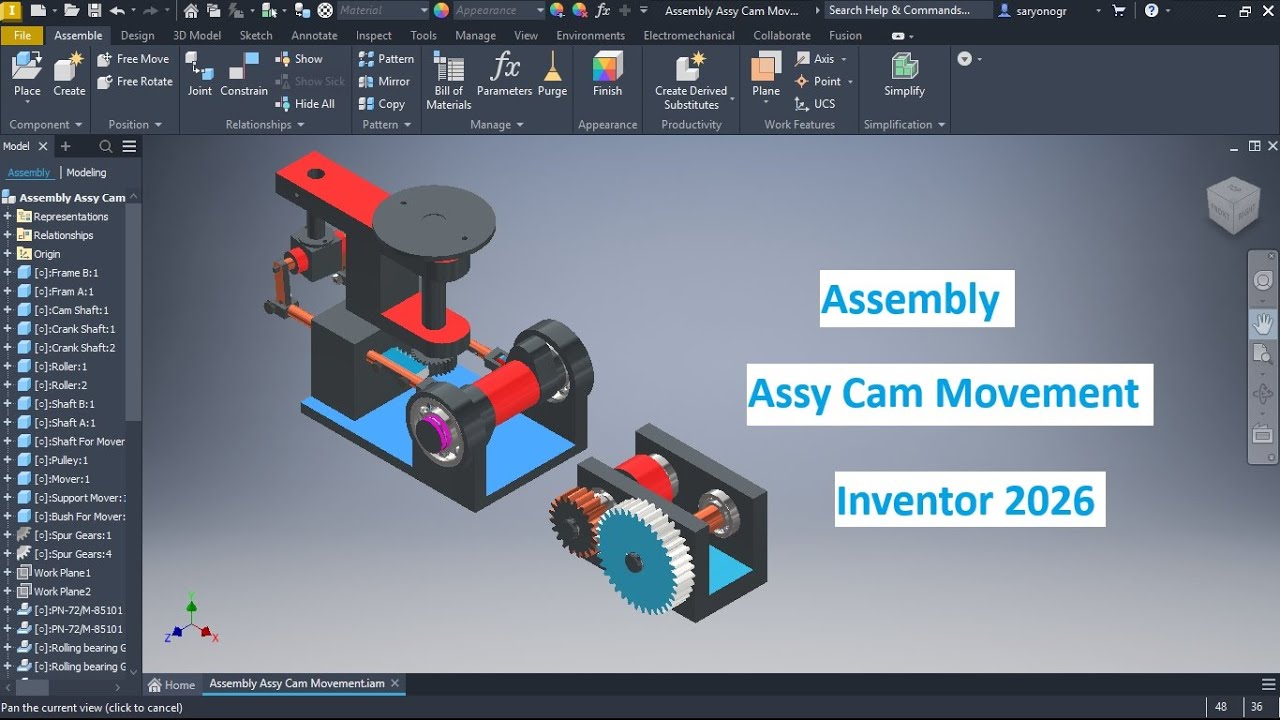Click the Undo arrow
This screenshot has height=720, width=1280.
(117, 11)
